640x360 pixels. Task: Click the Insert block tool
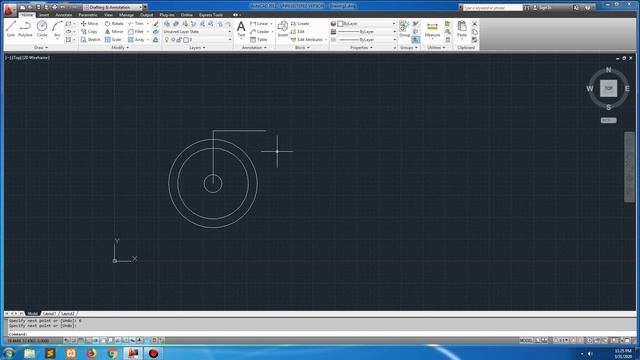point(282,29)
